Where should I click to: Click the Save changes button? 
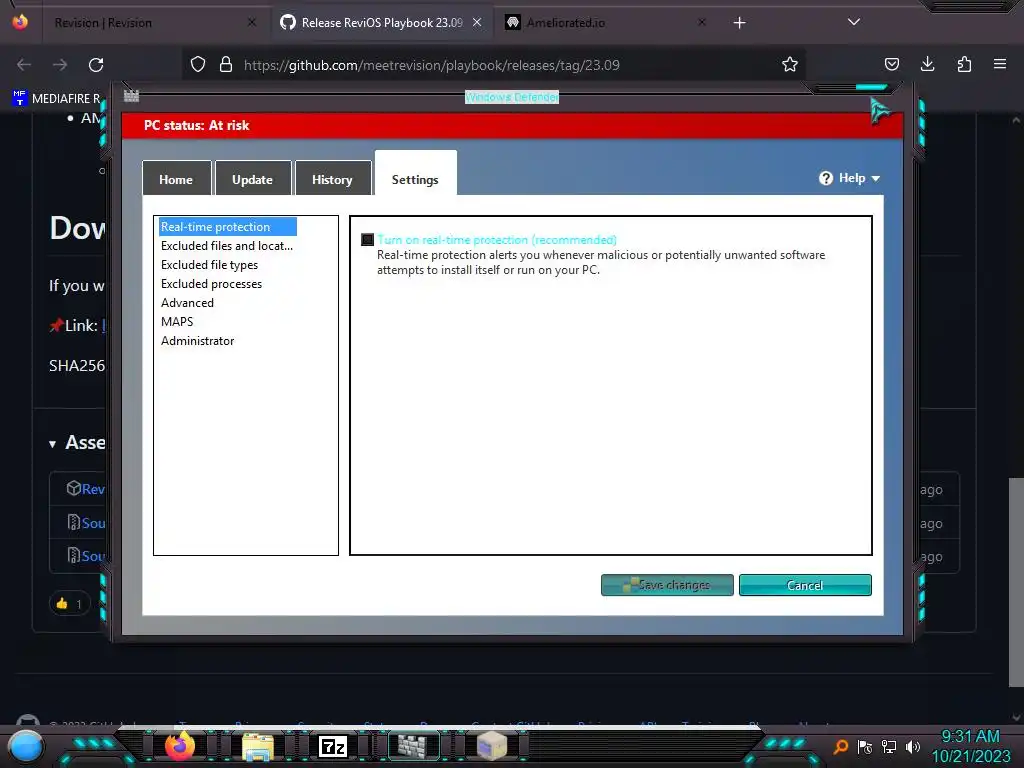pos(667,585)
